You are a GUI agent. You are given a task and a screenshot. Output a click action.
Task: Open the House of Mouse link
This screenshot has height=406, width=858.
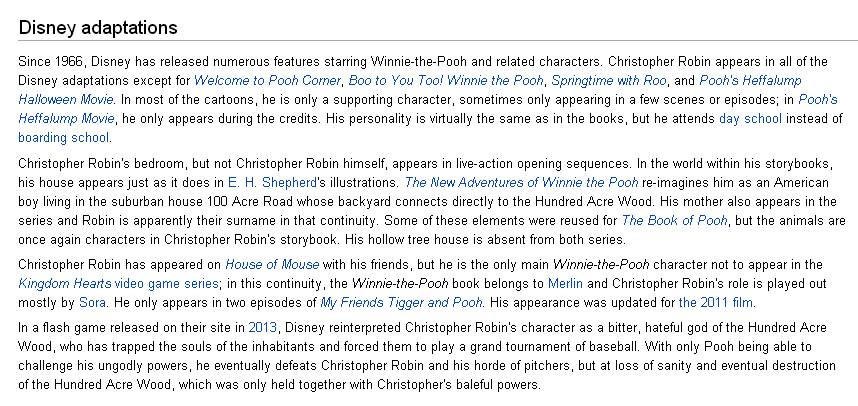[272, 265]
